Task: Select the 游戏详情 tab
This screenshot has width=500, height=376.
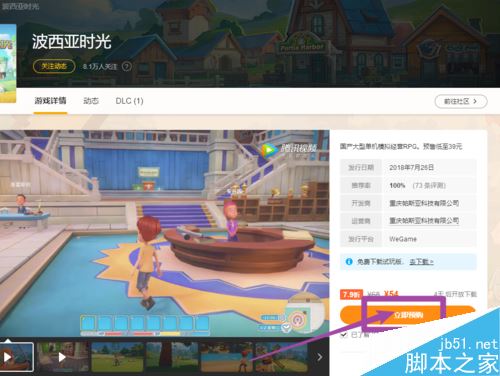Action: (50, 101)
